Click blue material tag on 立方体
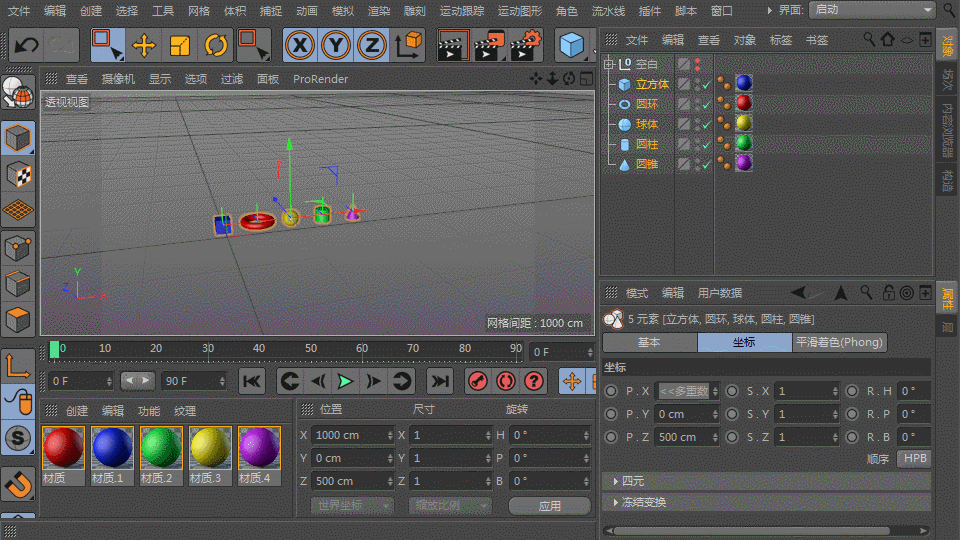The height and width of the screenshot is (540, 960). (744, 83)
